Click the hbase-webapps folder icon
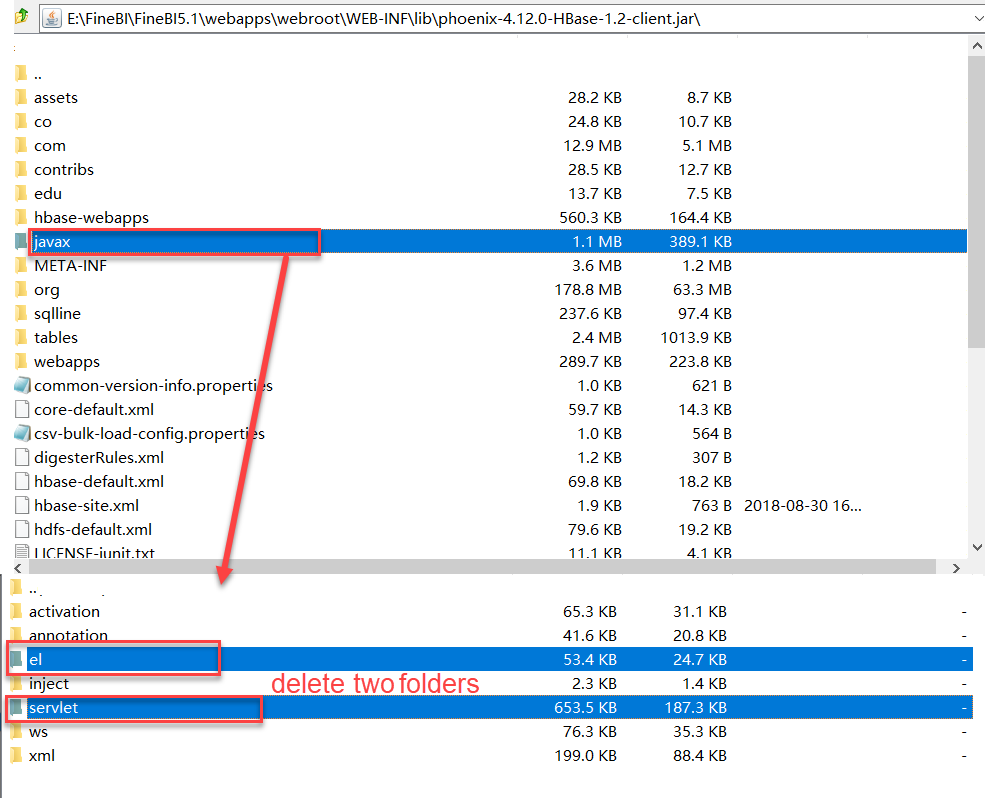 (x=21, y=217)
